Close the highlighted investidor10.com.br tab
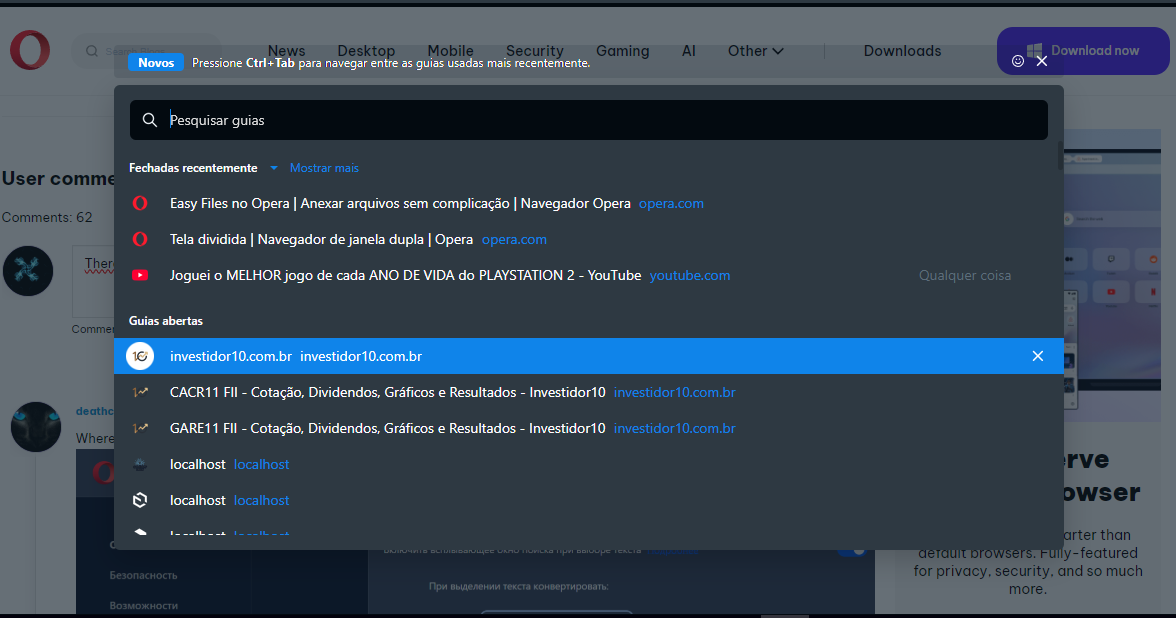Image resolution: width=1176 pixels, height=618 pixels. coord(1038,356)
